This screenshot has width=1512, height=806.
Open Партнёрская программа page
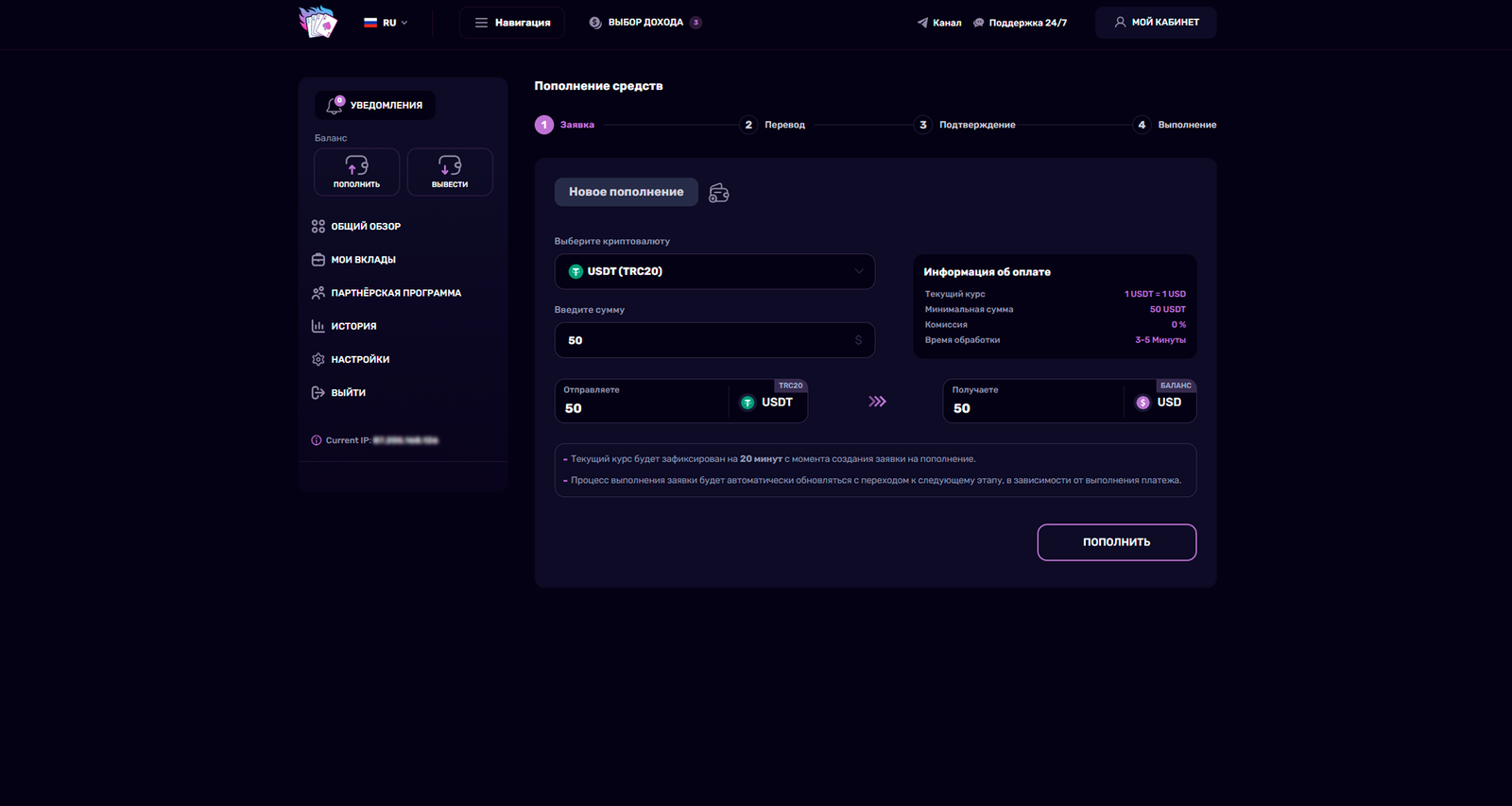click(395, 293)
